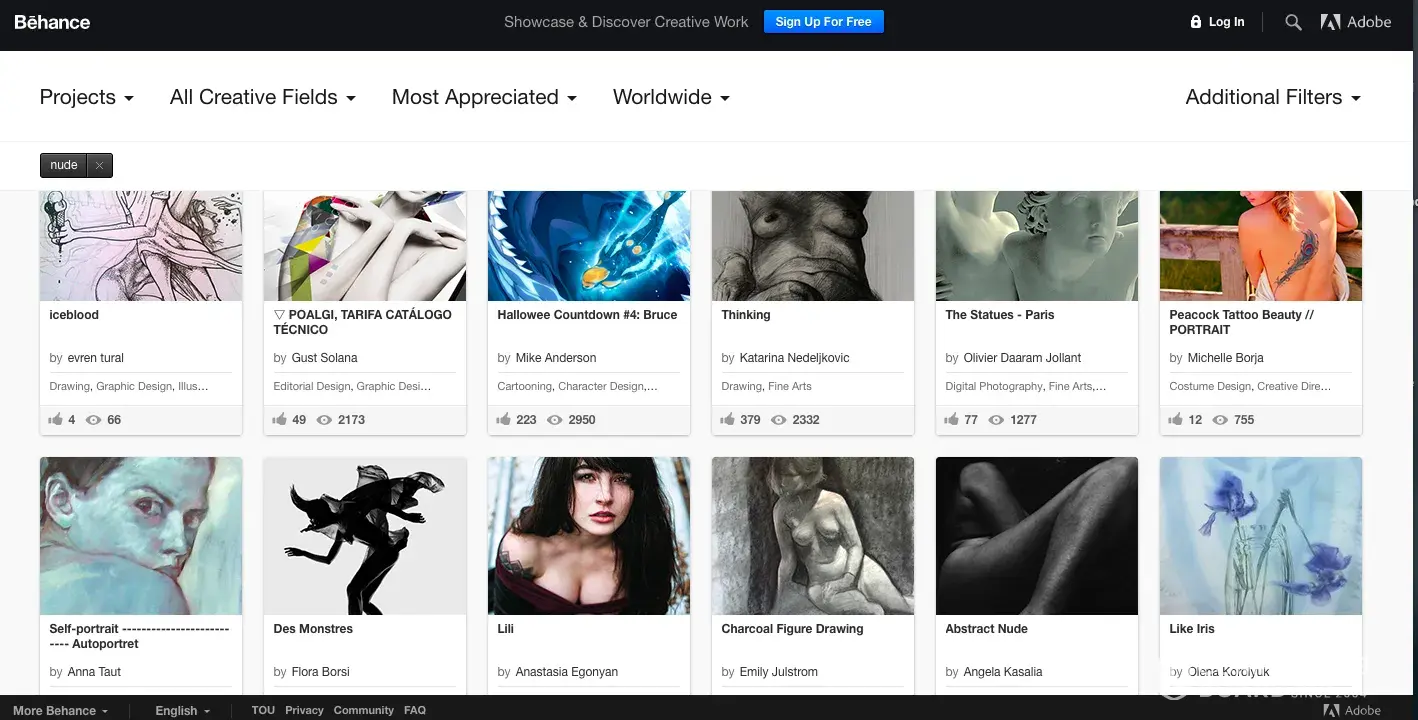This screenshot has height=720, width=1418.
Task: Click thumbs-up icon on Thinking card
Action: coord(728,420)
